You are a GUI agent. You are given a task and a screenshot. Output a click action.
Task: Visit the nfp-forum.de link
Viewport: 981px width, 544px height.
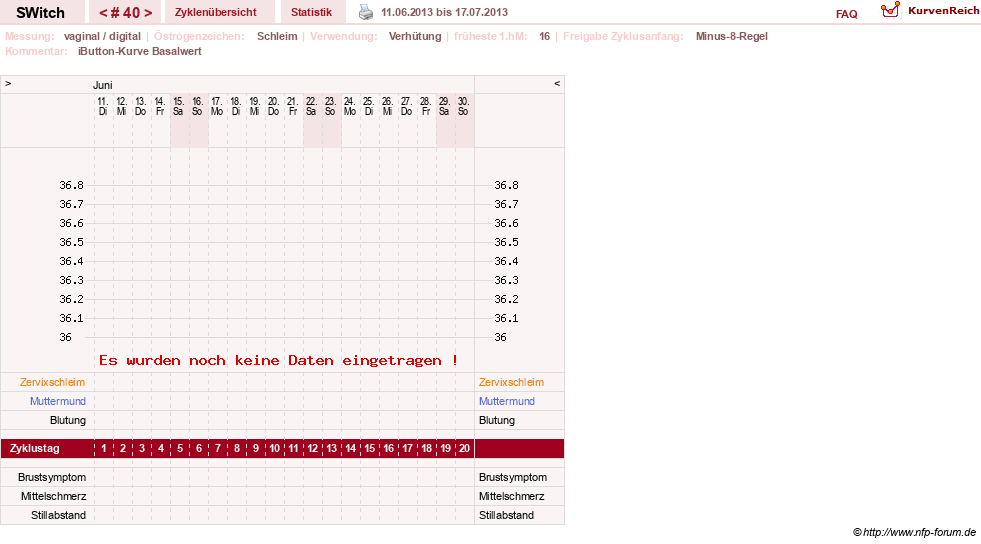pos(914,532)
